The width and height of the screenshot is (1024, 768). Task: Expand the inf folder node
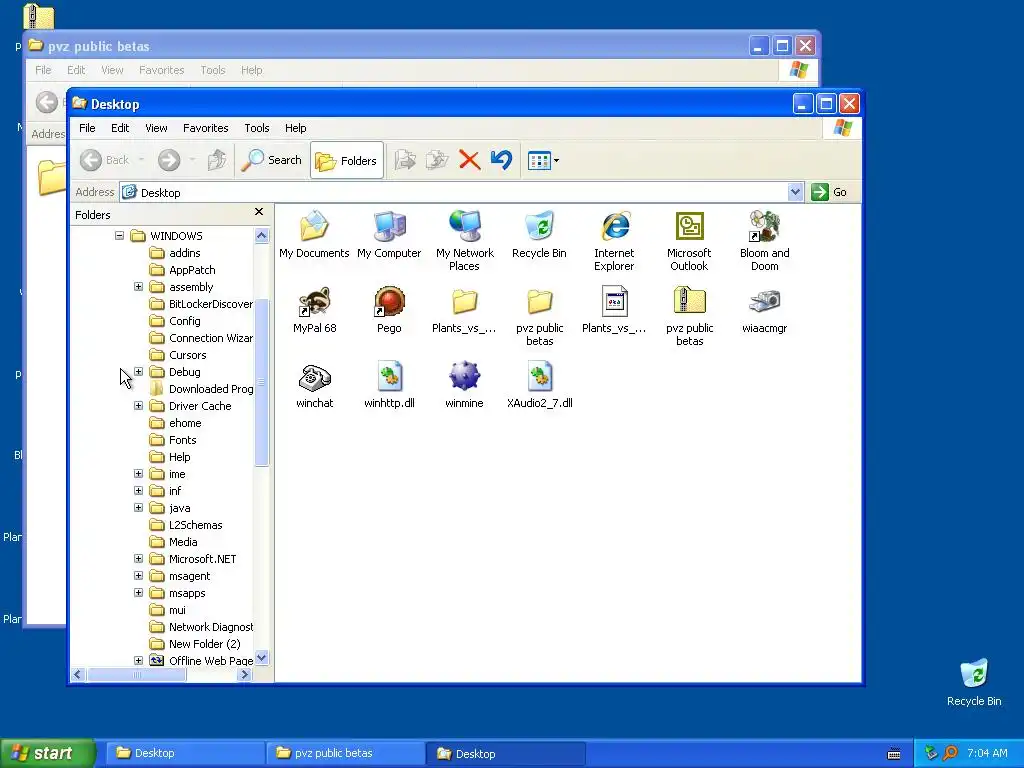tap(138, 490)
